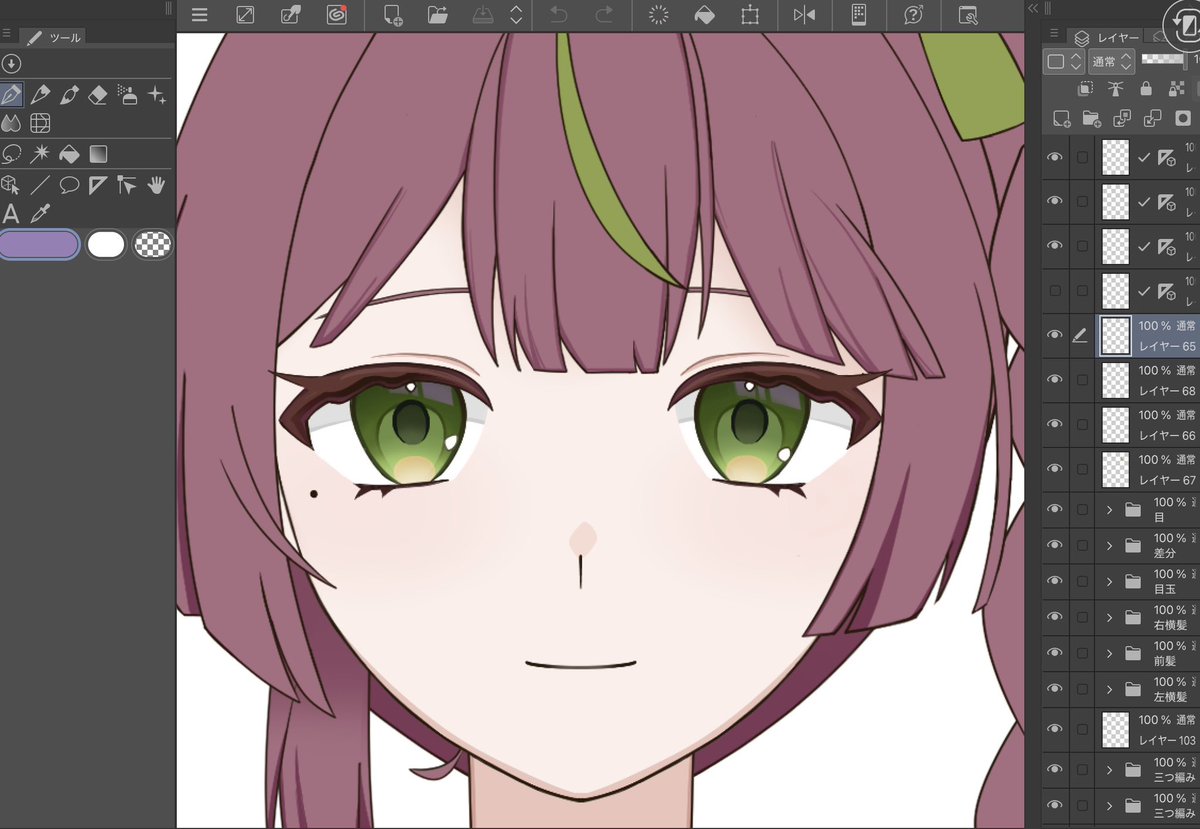Switch to the レイヤー tab
1200x829 pixels.
point(1106,38)
